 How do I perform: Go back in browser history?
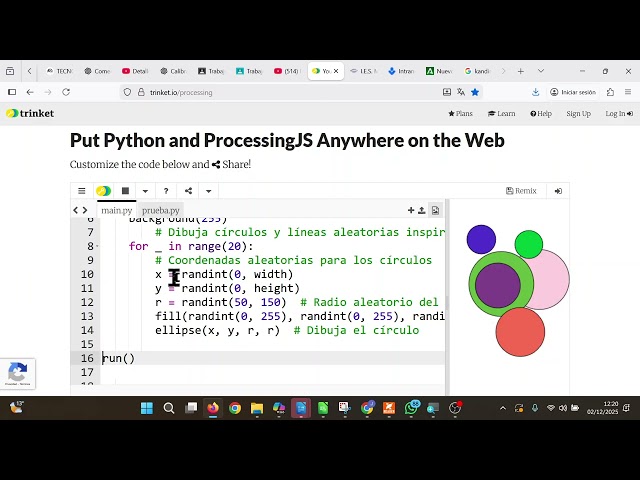coord(30,92)
